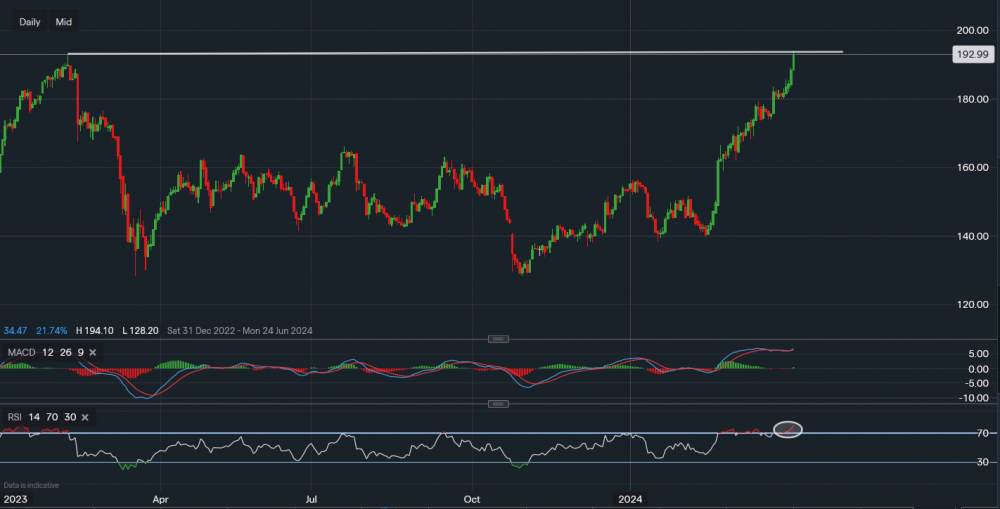Close the RSI indicator panel
The height and width of the screenshot is (509, 1000).
(x=85, y=417)
